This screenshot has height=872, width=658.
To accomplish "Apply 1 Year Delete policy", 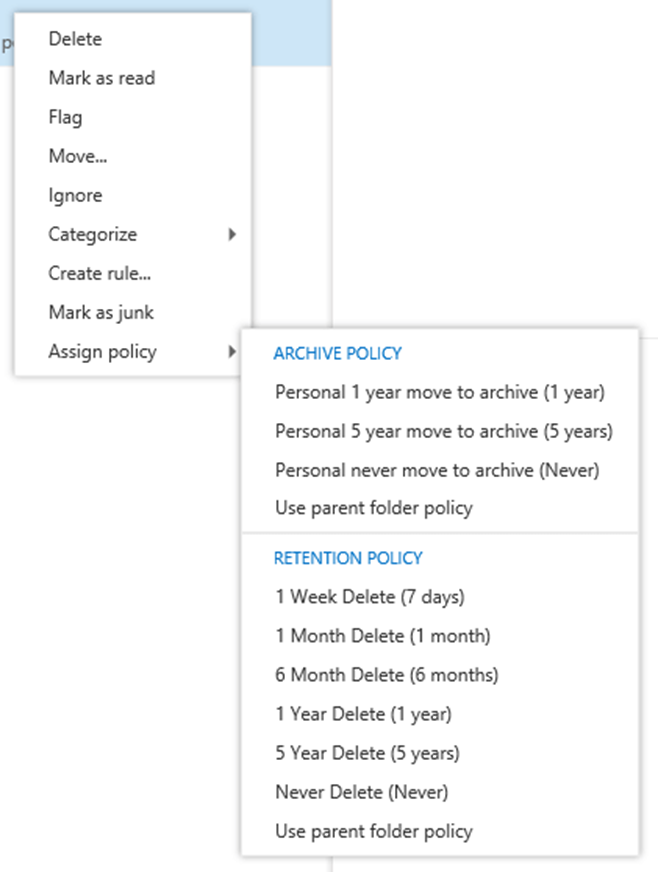I will tap(364, 714).
